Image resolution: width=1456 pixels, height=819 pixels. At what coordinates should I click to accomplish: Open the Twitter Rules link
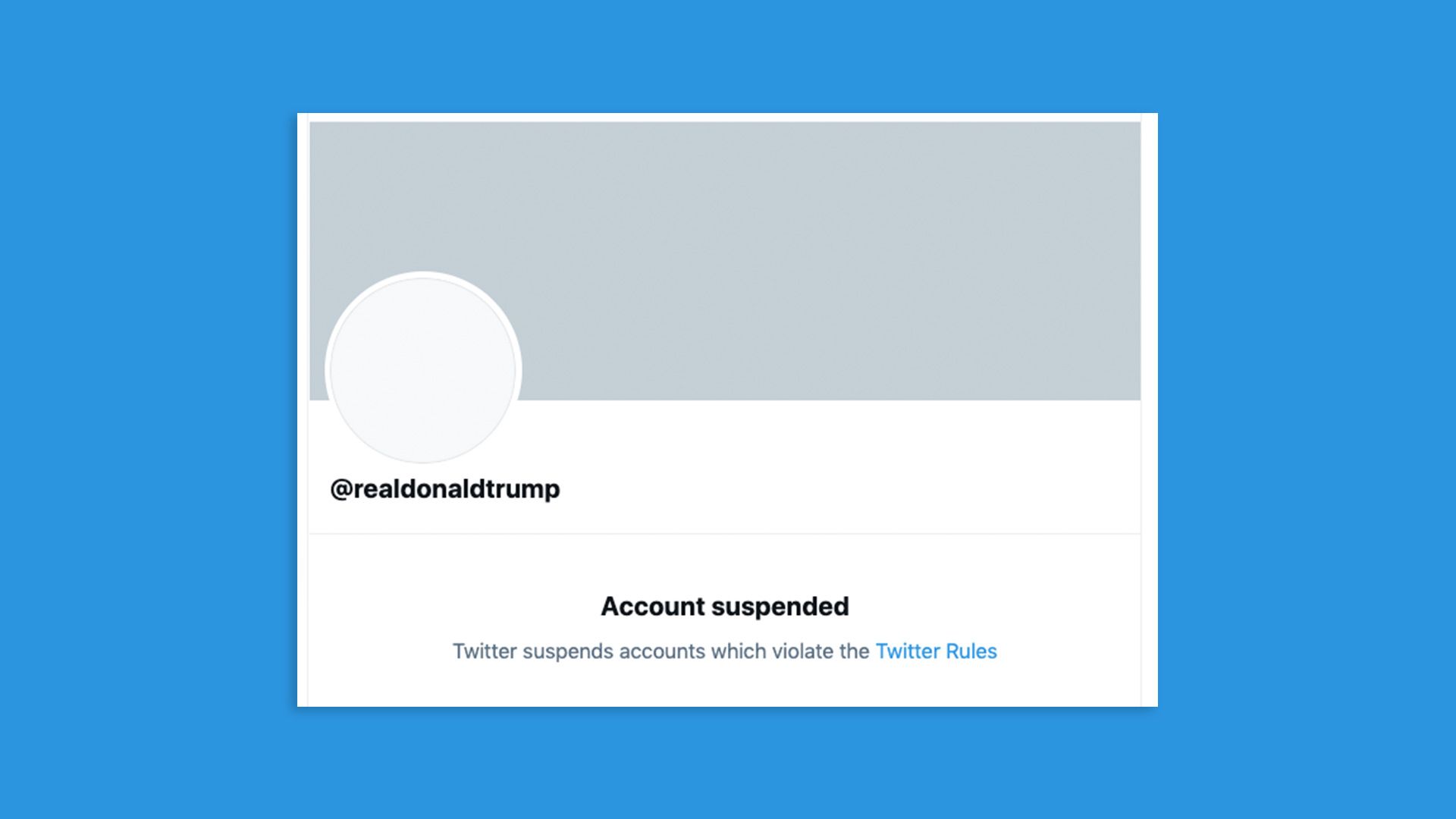936,651
